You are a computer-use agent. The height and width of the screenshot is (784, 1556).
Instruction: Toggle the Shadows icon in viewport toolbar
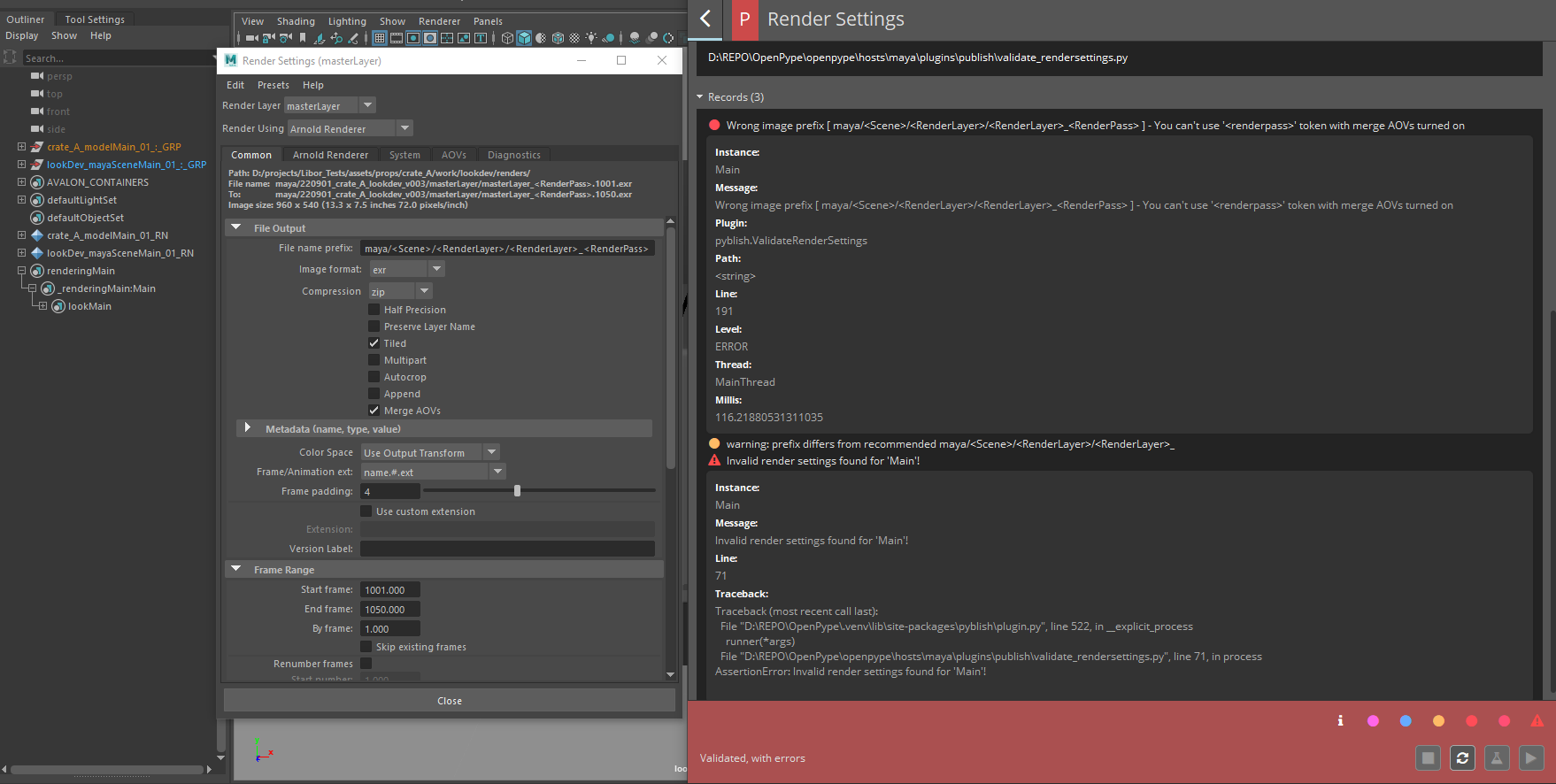coord(608,38)
